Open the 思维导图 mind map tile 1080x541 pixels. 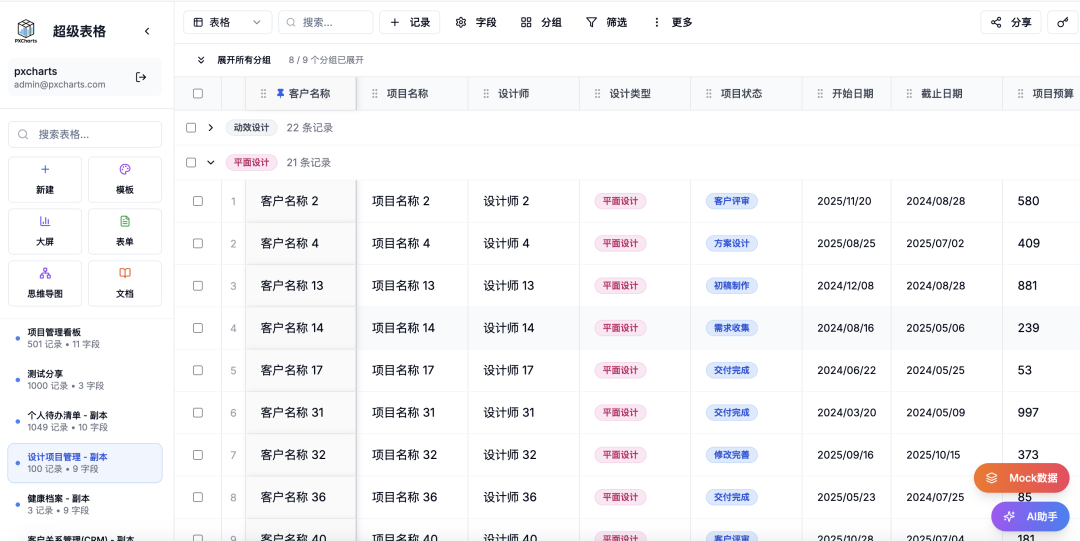[x=45, y=283]
